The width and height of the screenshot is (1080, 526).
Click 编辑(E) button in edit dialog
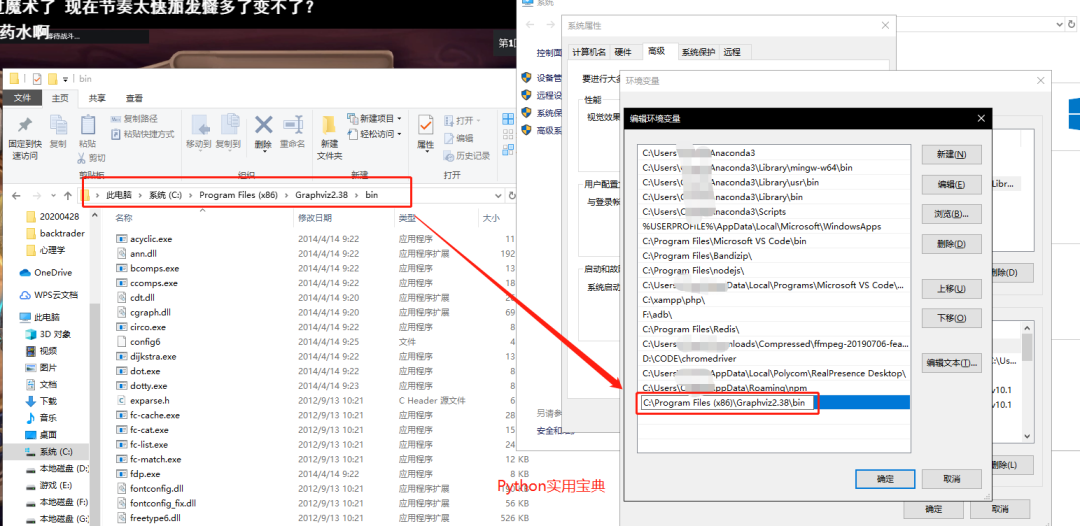point(951,185)
